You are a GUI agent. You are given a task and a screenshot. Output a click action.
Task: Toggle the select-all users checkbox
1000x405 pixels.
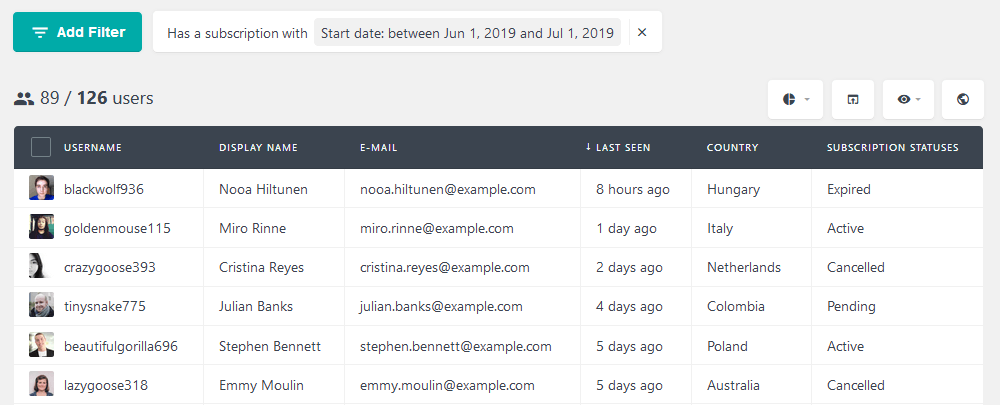tap(41, 147)
